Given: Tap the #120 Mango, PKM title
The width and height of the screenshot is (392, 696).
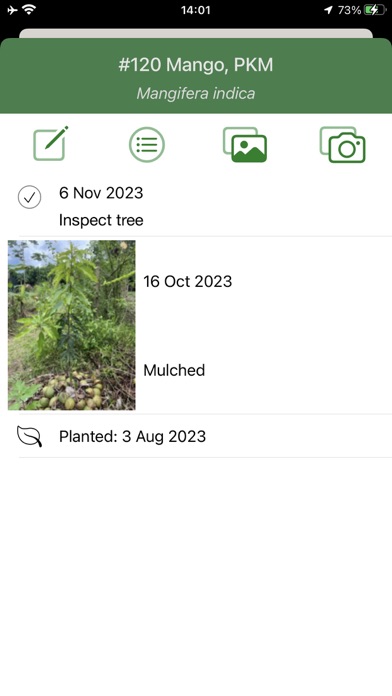Looking at the screenshot, I should click(196, 65).
